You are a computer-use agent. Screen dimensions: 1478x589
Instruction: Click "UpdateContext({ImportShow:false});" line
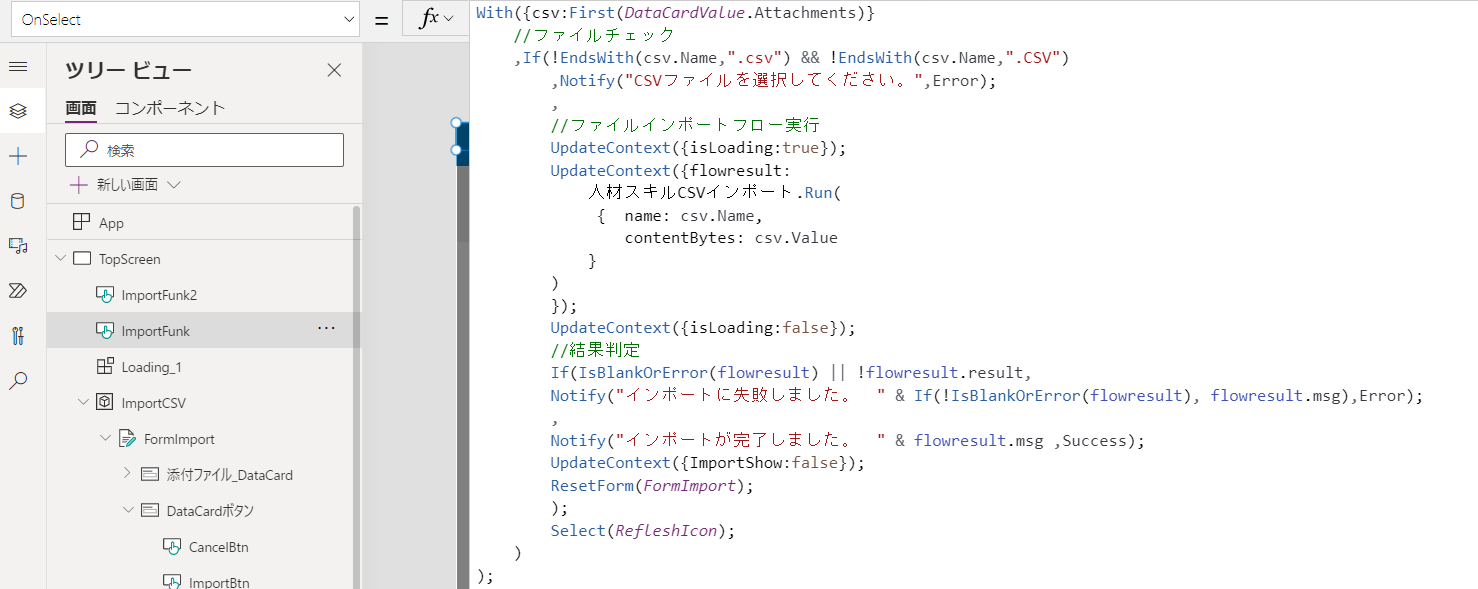[x=707, y=463]
